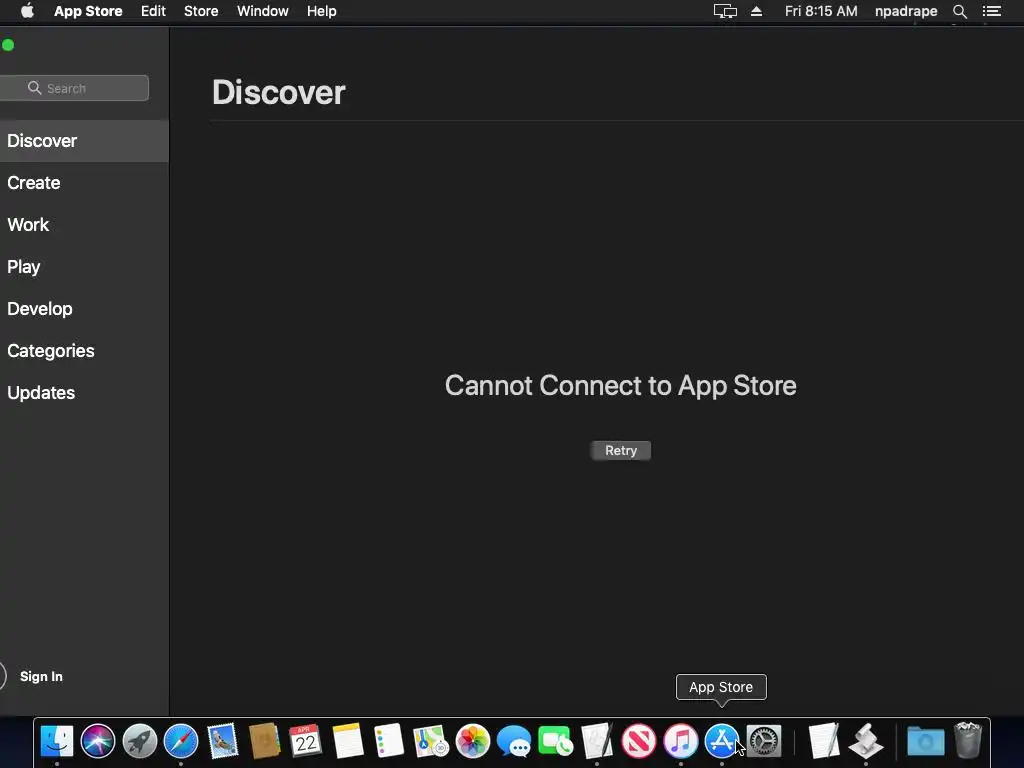Screen dimensions: 1024x768
Task: Open Notes yellow pad icon in Dock
Action: [347, 741]
